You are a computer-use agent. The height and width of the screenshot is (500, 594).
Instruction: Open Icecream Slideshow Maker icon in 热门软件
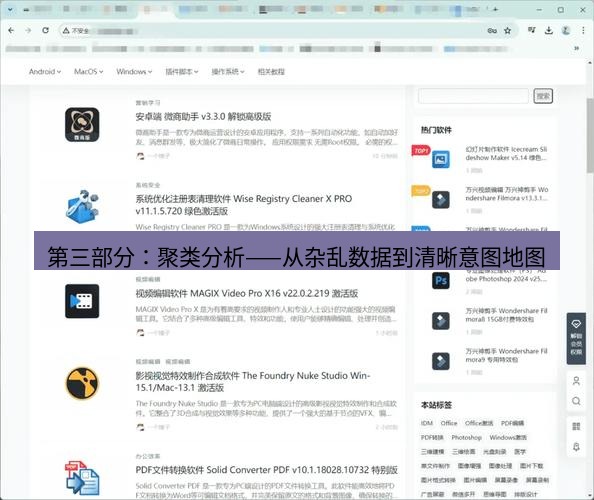point(441,159)
